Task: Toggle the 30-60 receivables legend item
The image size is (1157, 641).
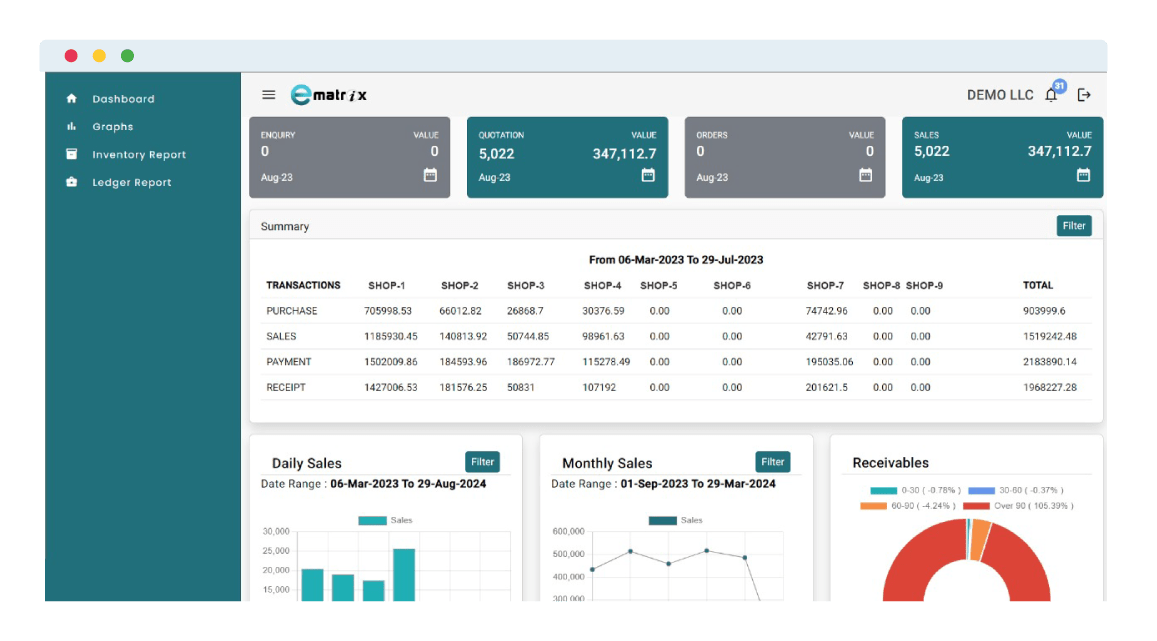Action: [x=1015, y=490]
